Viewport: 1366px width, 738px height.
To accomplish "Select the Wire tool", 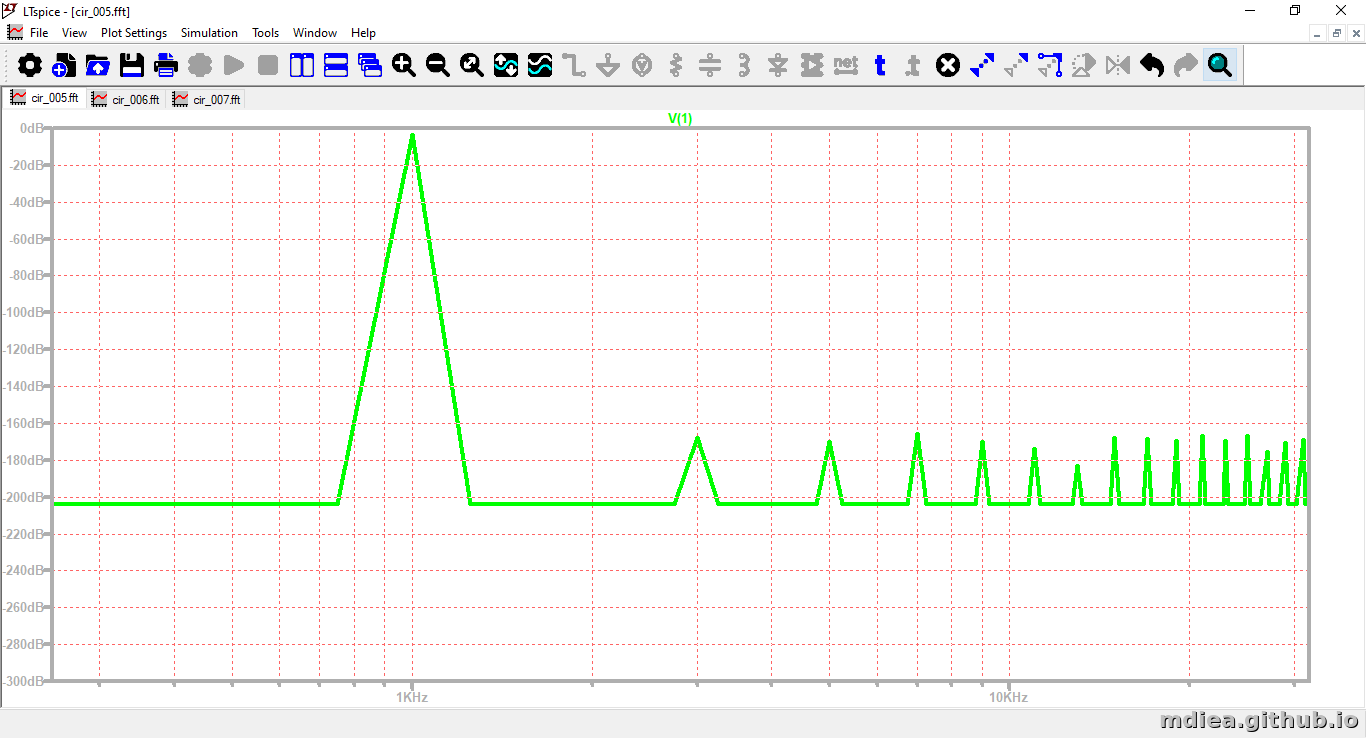I will click(574, 66).
